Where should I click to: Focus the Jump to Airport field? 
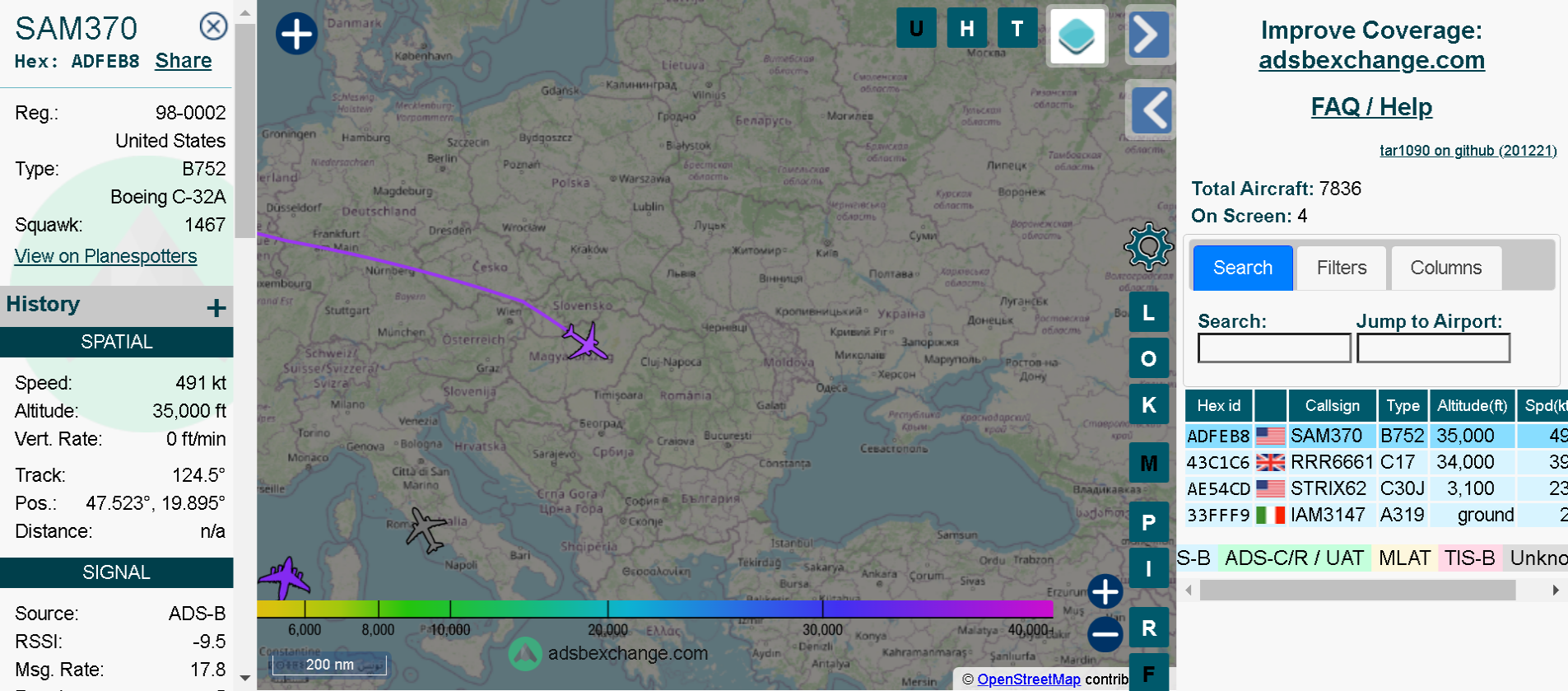[1433, 348]
